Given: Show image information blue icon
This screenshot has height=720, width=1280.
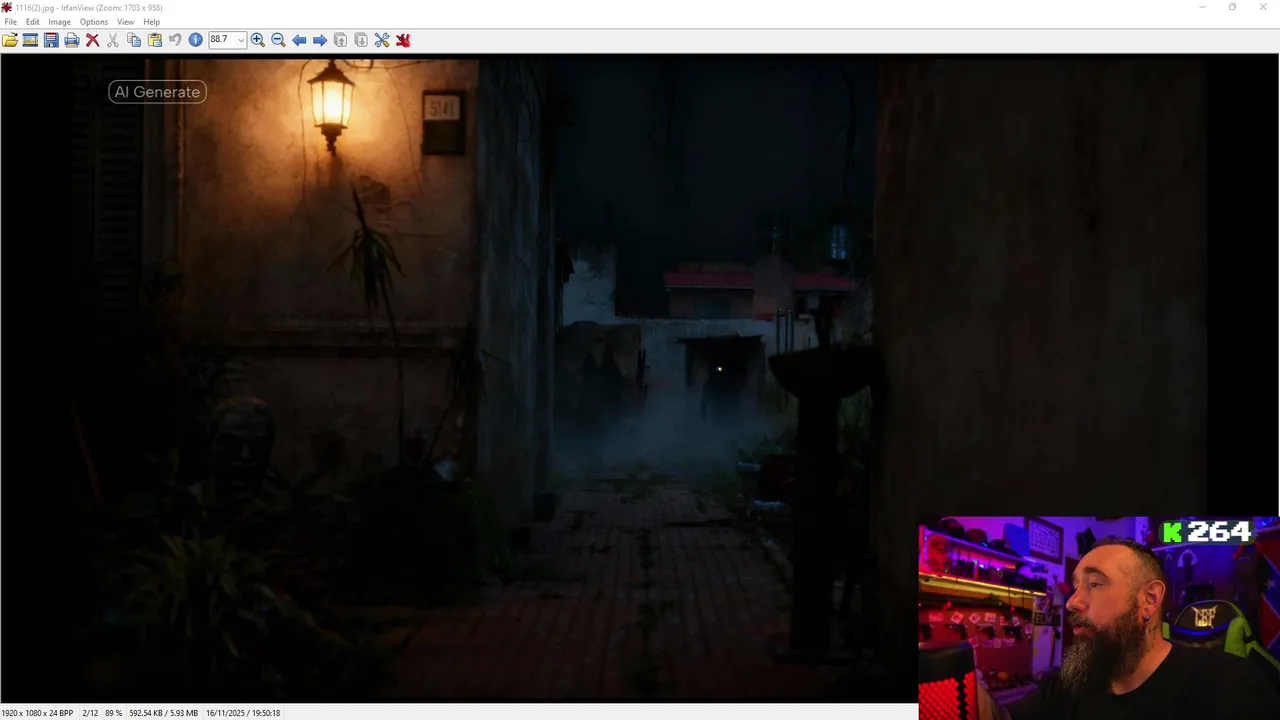Looking at the screenshot, I should [x=196, y=40].
